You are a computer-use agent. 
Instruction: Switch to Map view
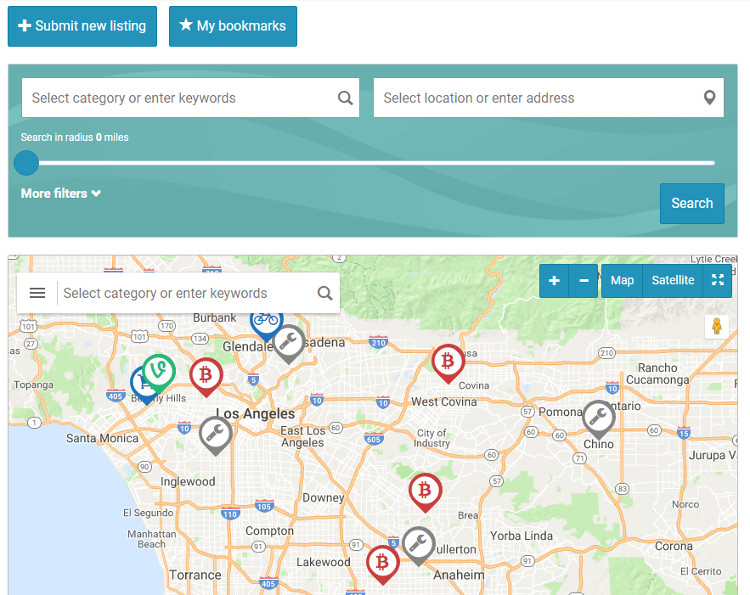click(x=622, y=281)
